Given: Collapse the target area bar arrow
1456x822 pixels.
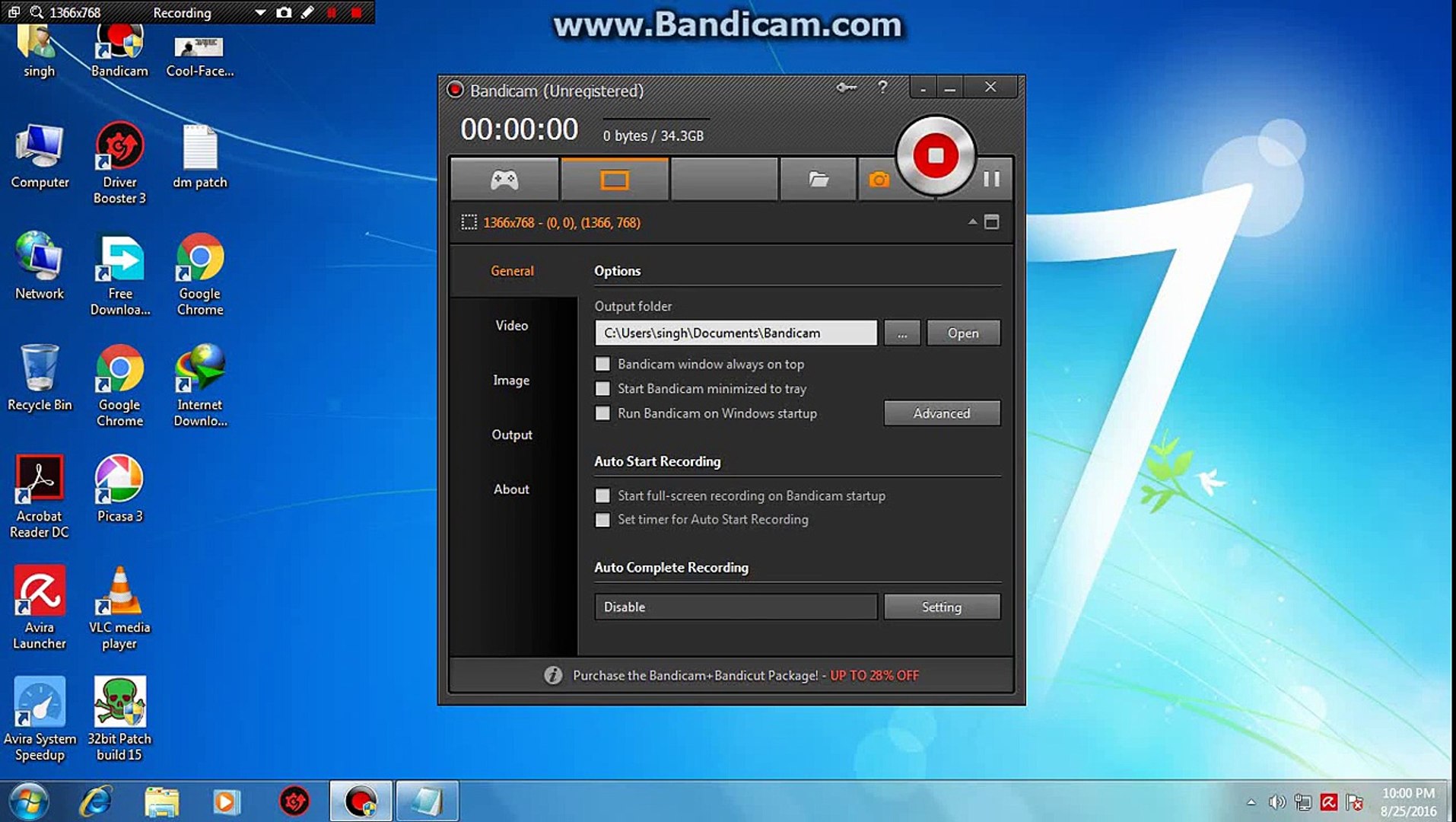Looking at the screenshot, I should [972, 222].
